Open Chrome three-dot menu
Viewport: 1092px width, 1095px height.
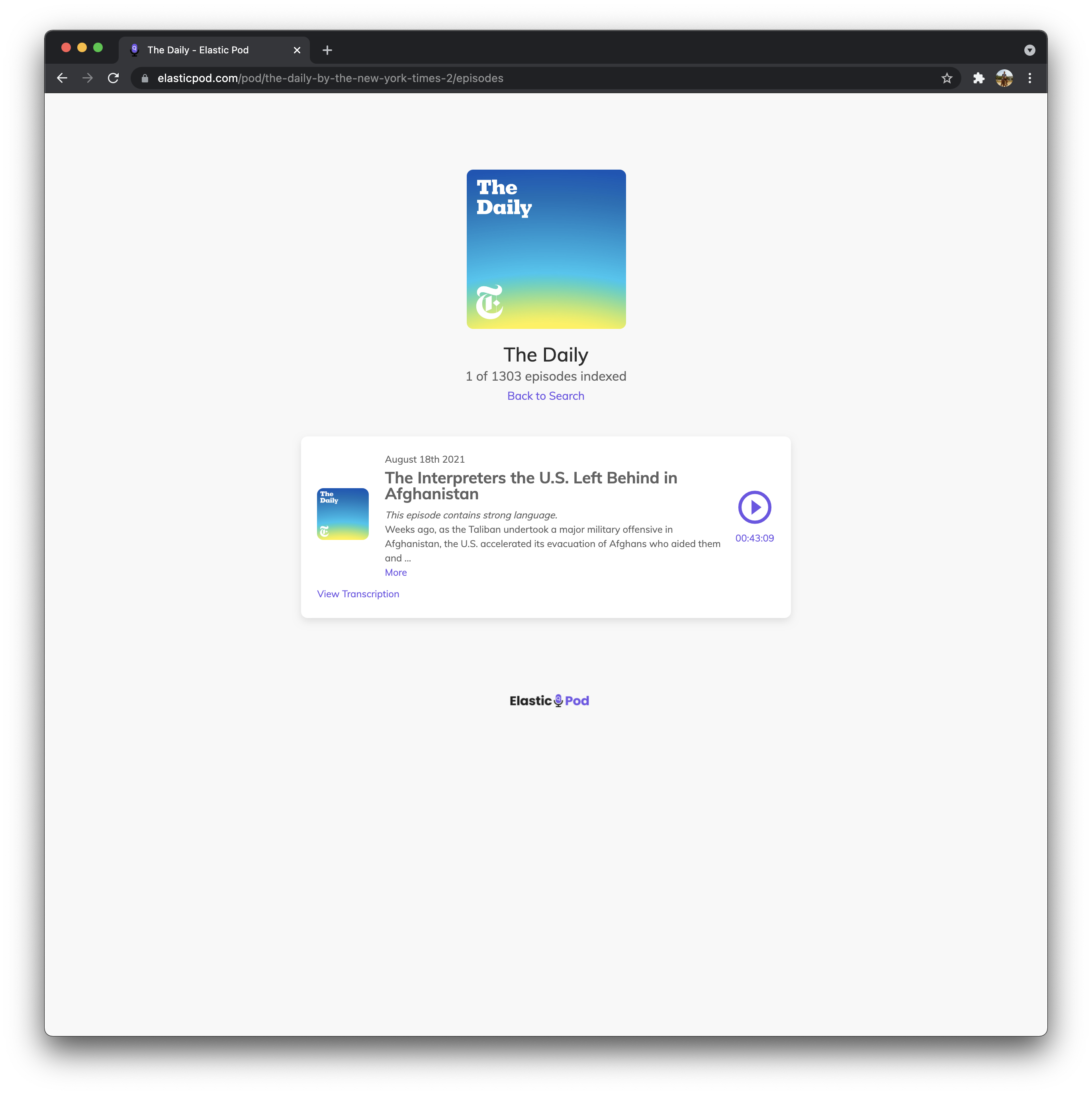(1029, 78)
